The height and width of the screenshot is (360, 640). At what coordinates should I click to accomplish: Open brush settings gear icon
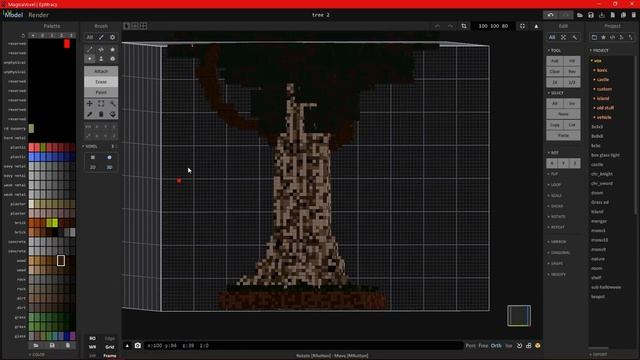113,37
